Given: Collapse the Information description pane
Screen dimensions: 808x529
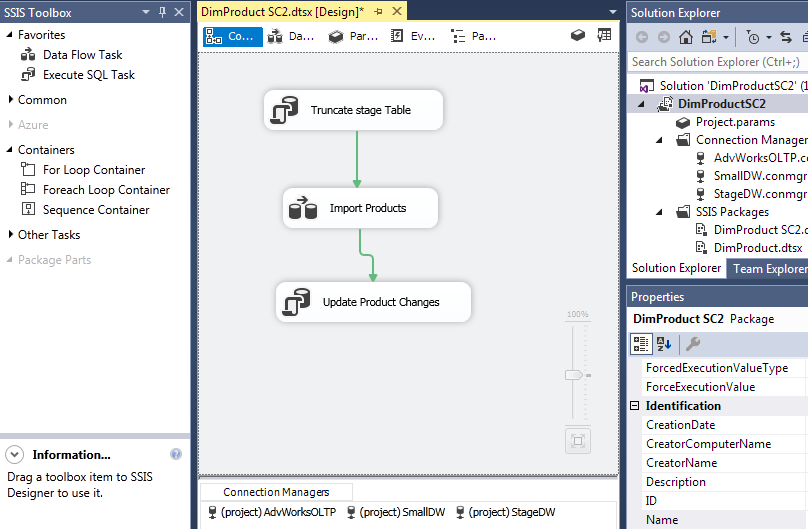Looking at the screenshot, I should click(x=14, y=454).
